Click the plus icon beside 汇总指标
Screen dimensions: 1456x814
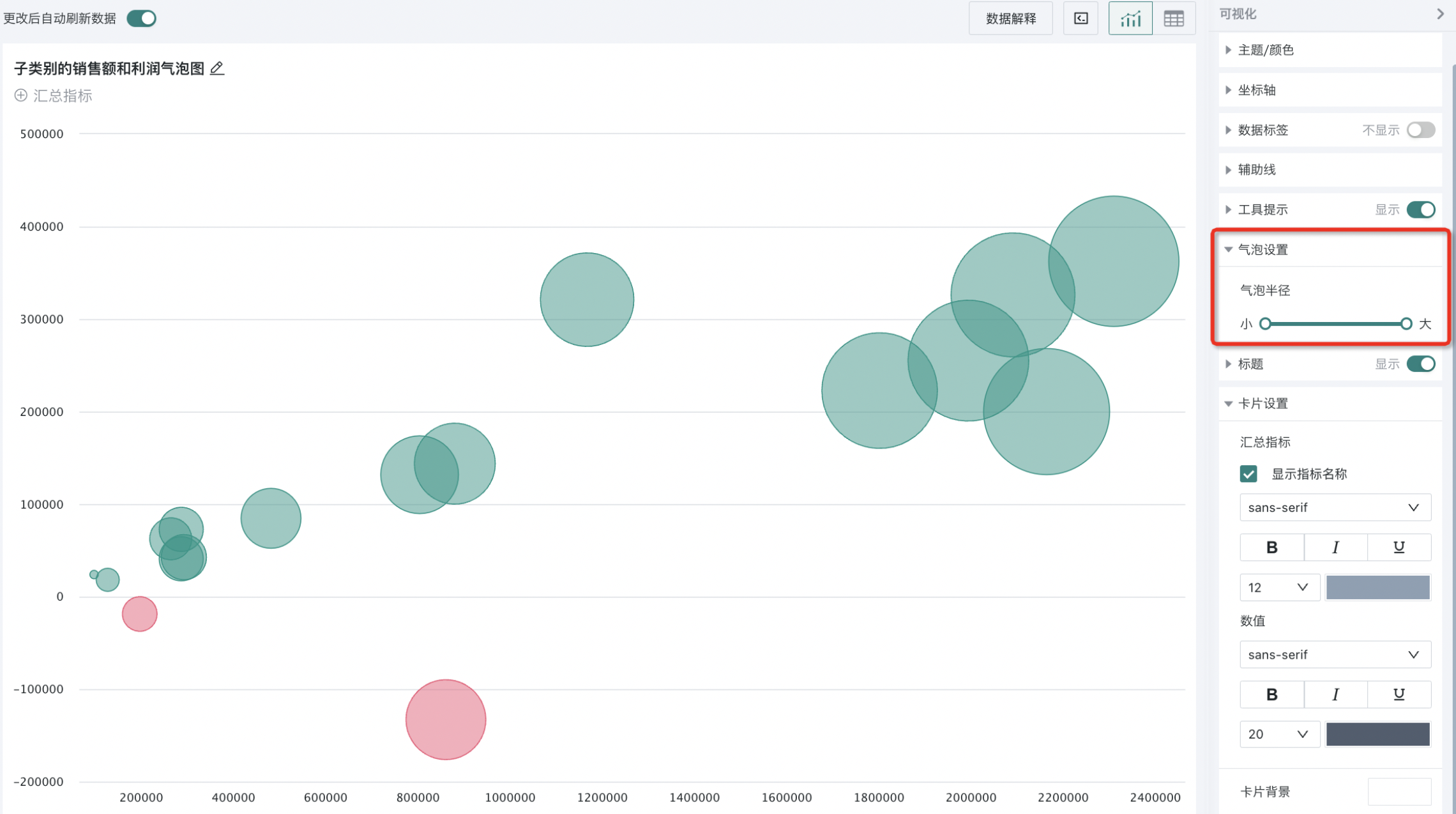[21, 96]
